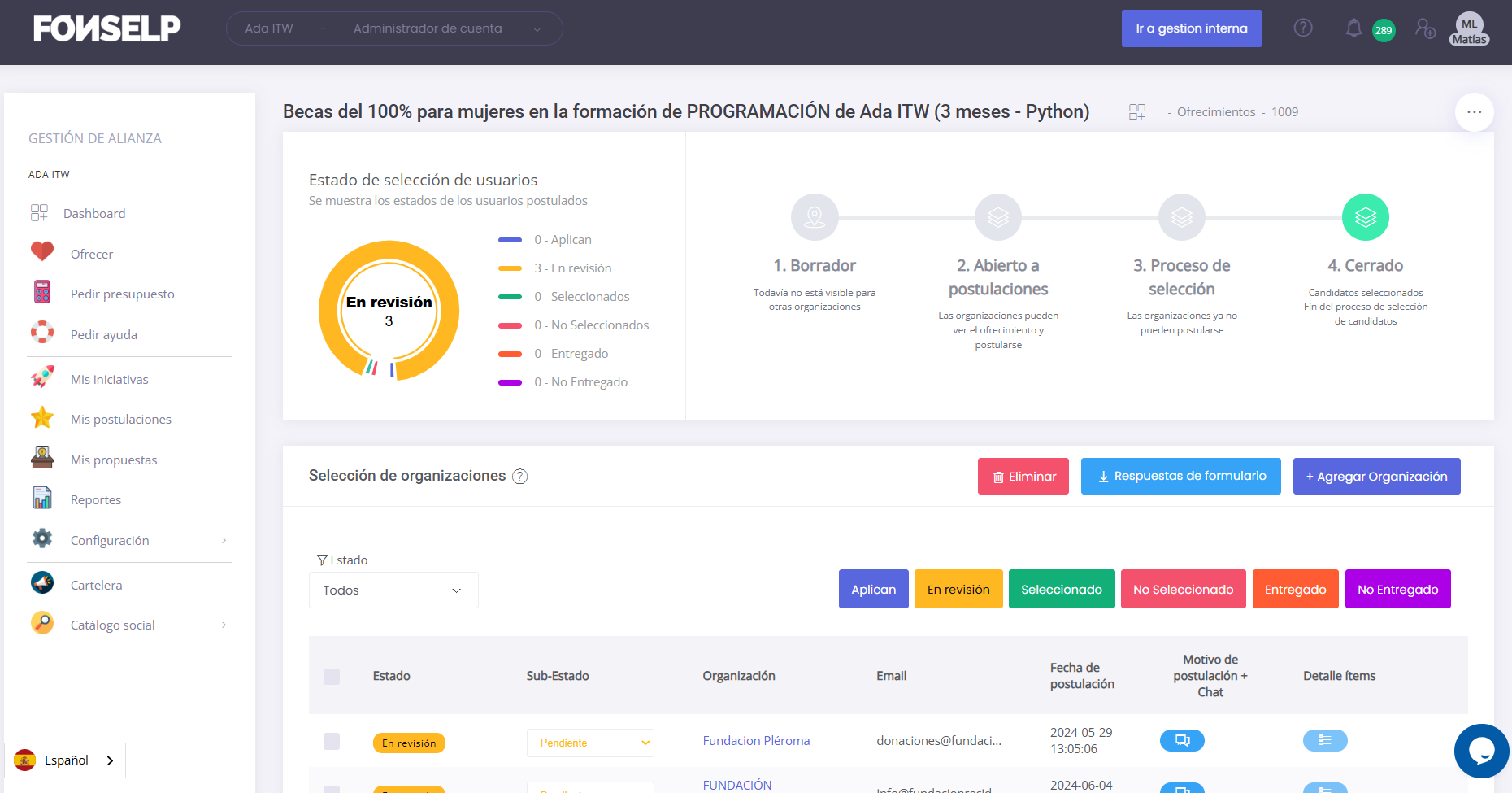Open Mis postulaciones in sidebar
The width and height of the screenshot is (1512, 793).
click(120, 420)
